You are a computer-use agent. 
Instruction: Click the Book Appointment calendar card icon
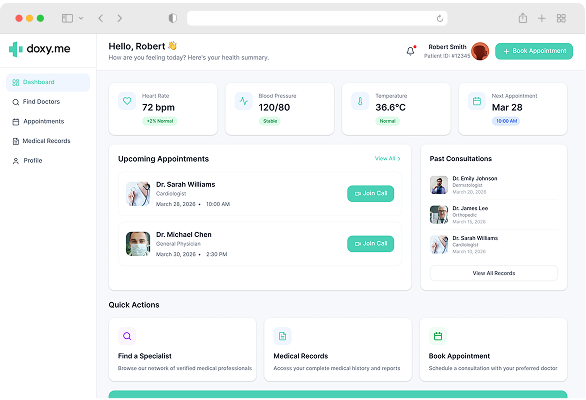[438, 336]
